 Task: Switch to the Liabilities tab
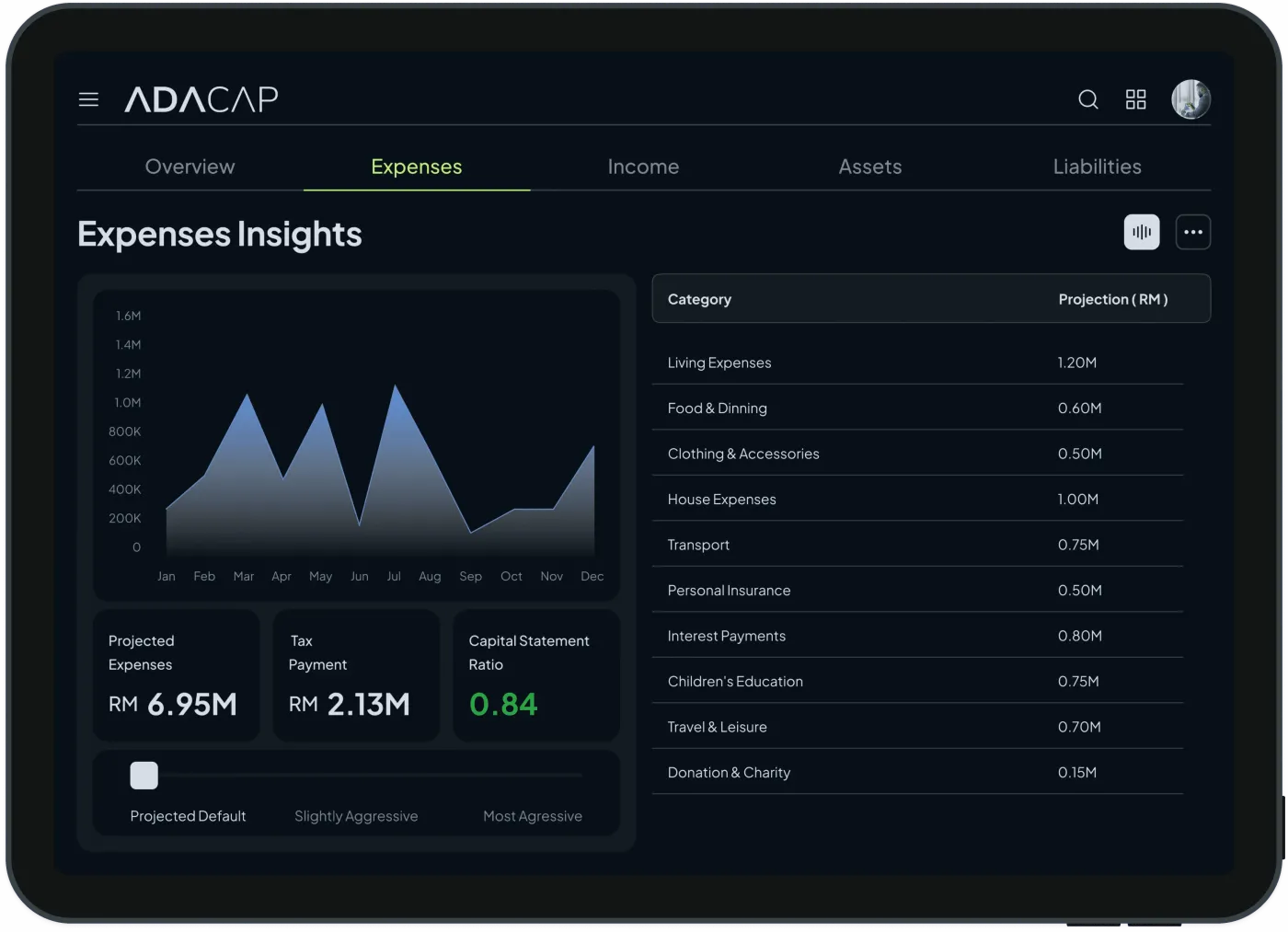1098,167
